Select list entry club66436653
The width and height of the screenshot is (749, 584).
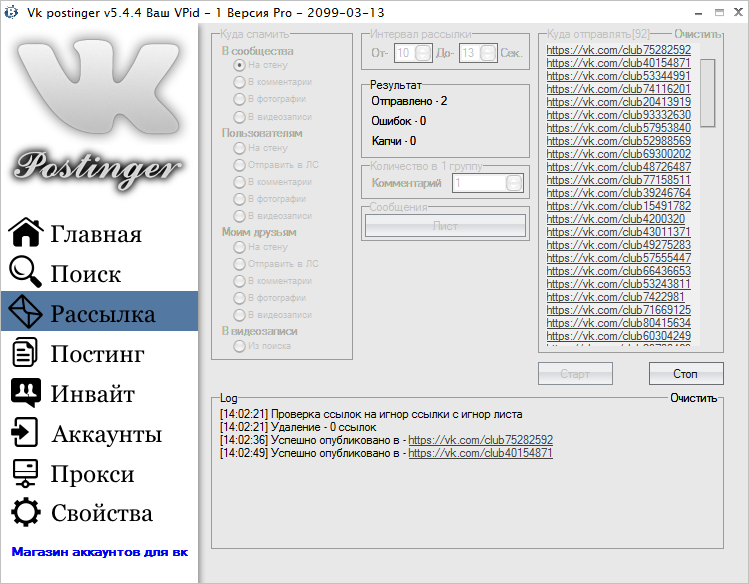(x=619, y=271)
